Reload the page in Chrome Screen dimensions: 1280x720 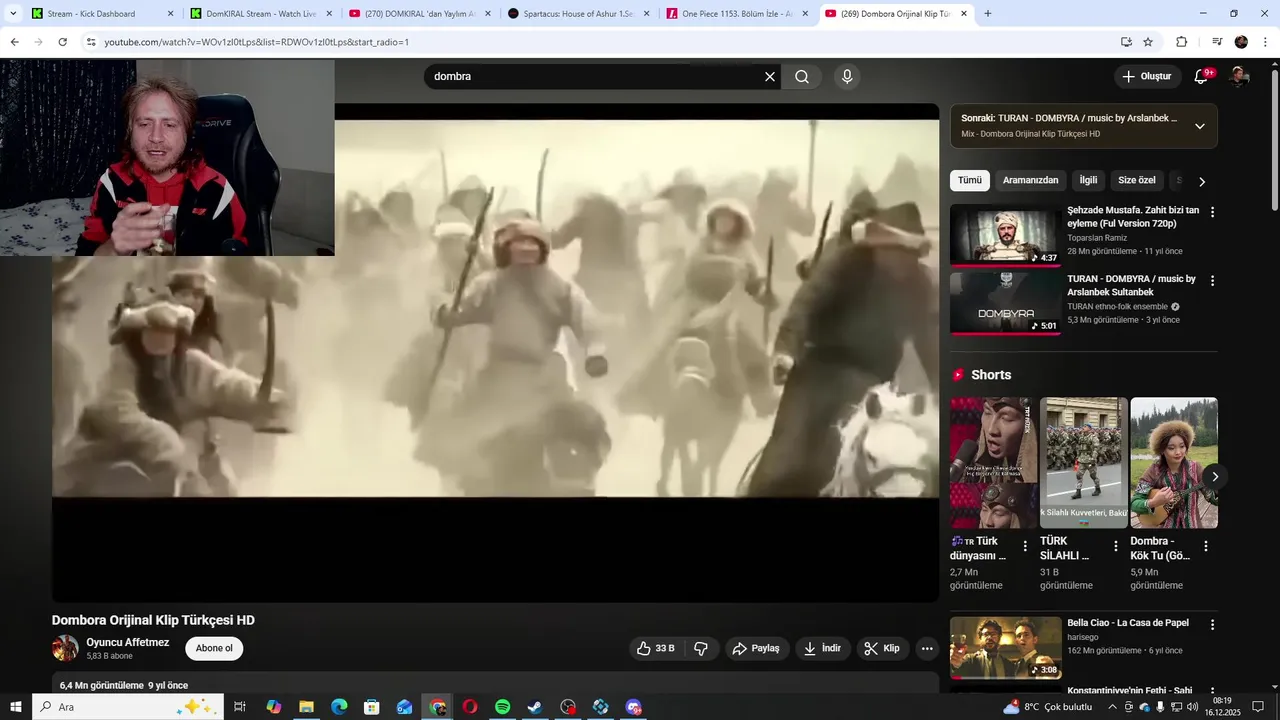(62, 42)
